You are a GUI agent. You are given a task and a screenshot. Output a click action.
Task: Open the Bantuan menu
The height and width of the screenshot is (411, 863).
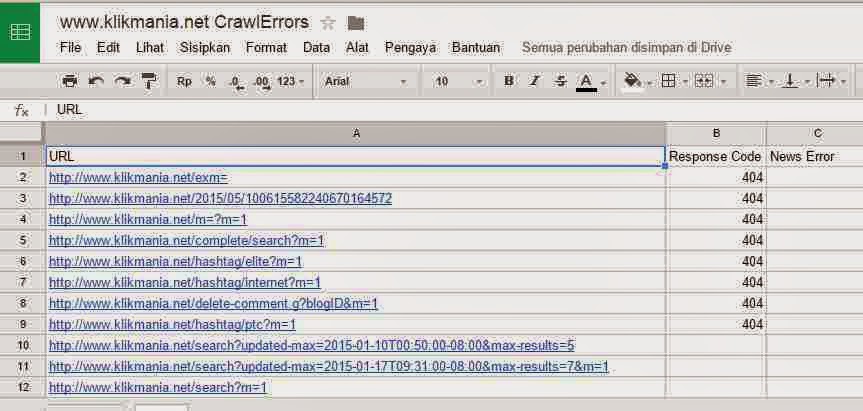(x=476, y=48)
